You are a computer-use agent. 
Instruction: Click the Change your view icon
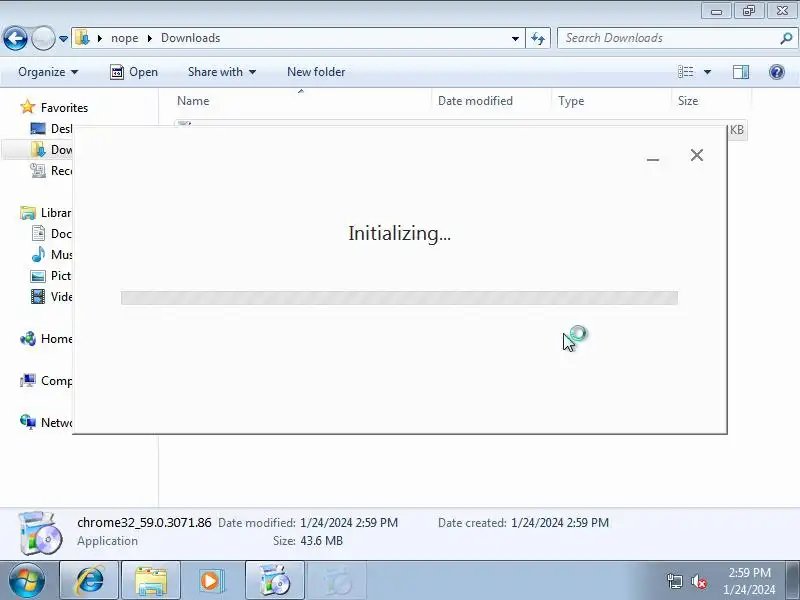tap(686, 72)
